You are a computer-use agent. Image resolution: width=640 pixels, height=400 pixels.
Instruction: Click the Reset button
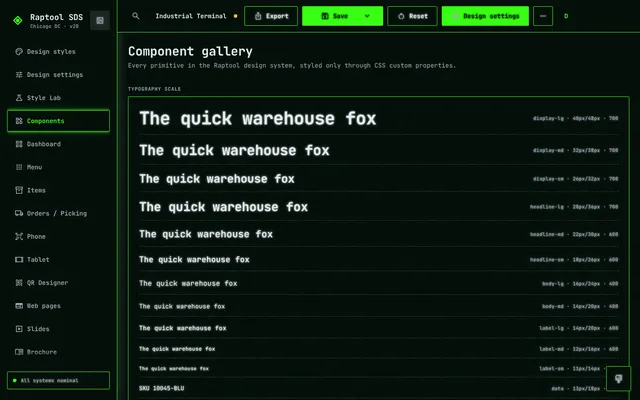(412, 16)
